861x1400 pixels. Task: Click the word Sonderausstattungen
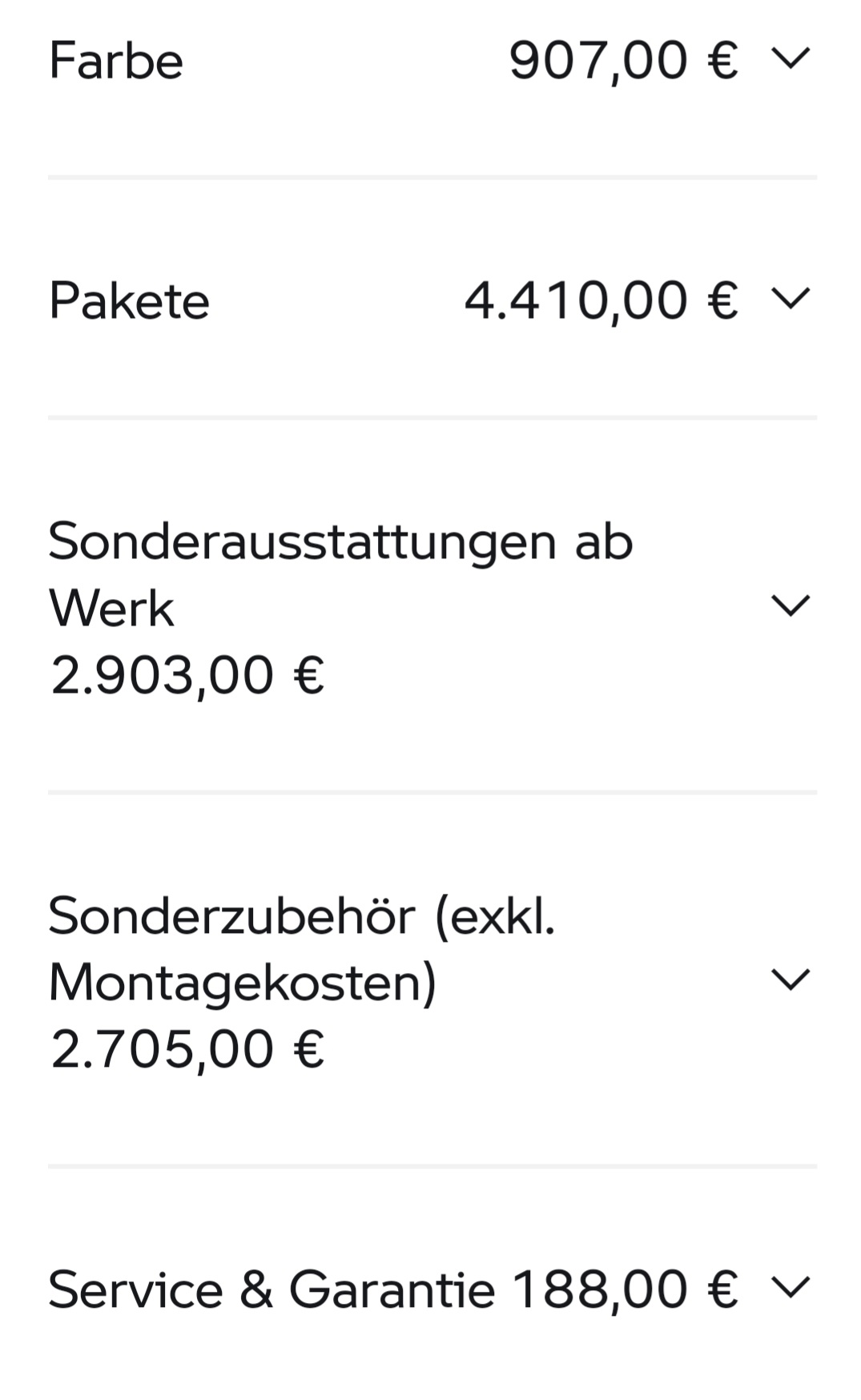click(303, 541)
